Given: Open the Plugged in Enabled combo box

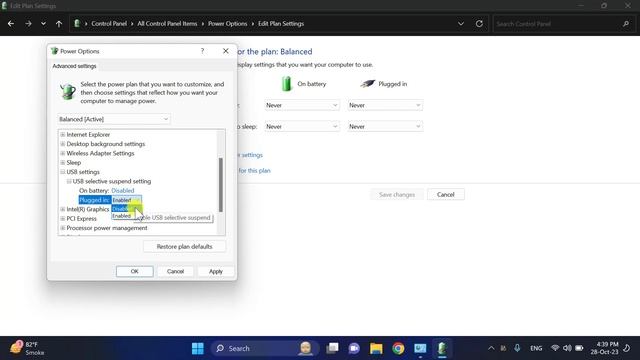Looking at the screenshot, I should (127, 200).
